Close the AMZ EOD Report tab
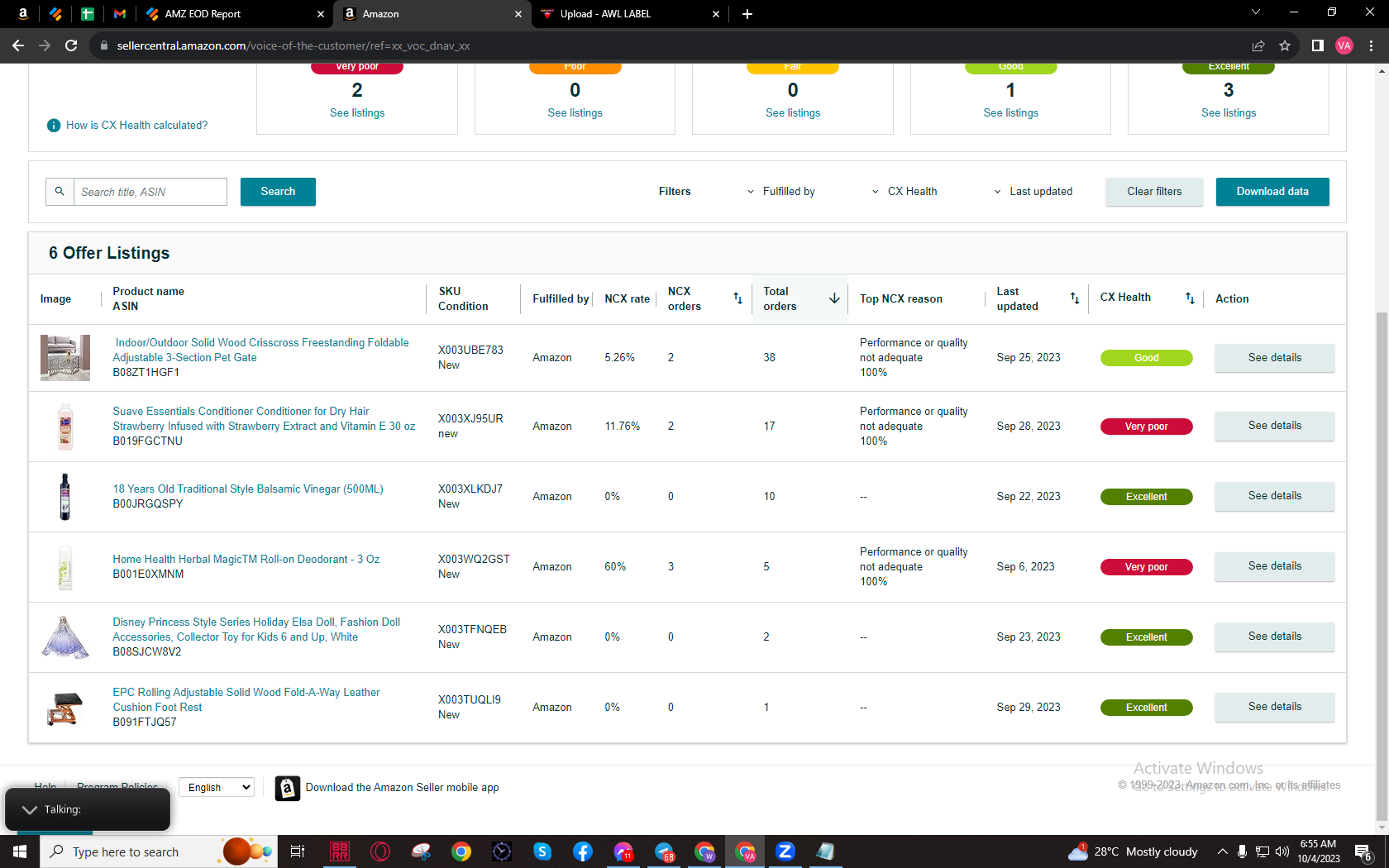The height and width of the screenshot is (868, 1389). (x=321, y=14)
